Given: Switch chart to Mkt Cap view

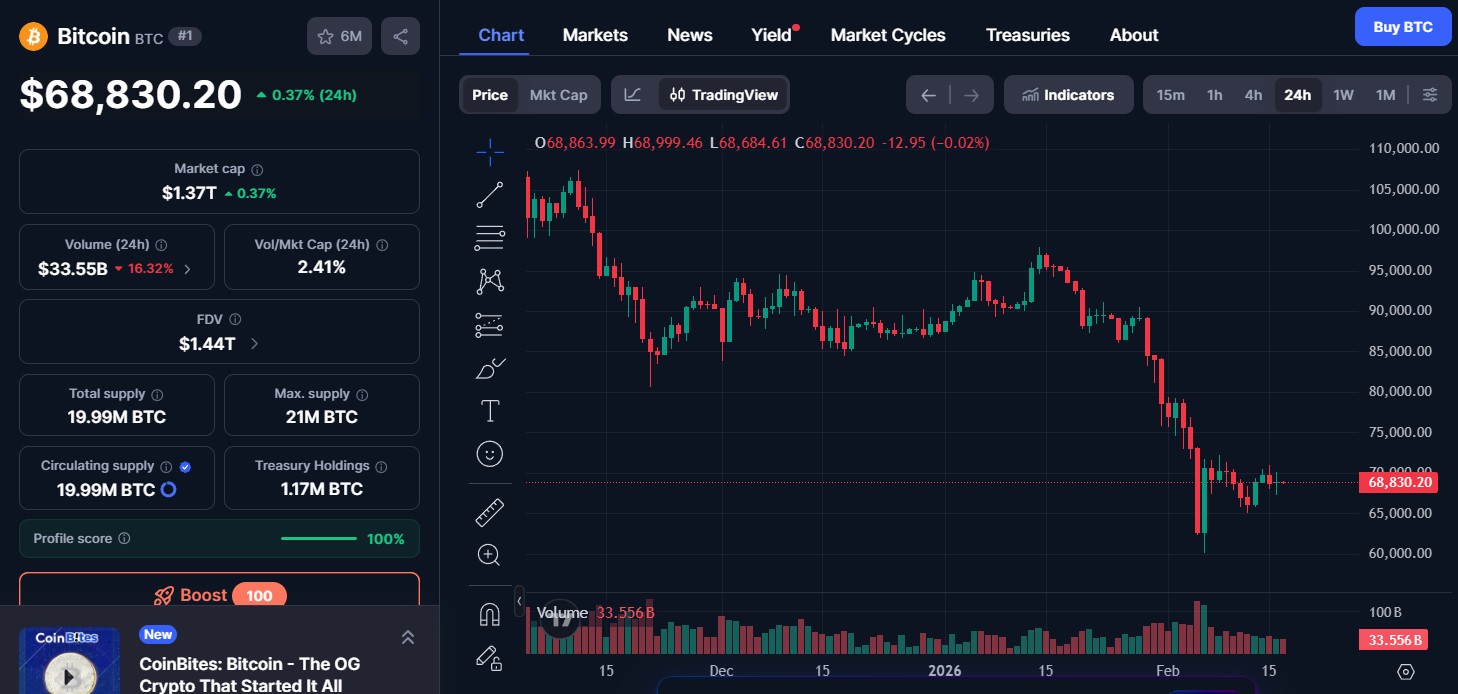Looking at the screenshot, I should pyautogui.click(x=558, y=94).
